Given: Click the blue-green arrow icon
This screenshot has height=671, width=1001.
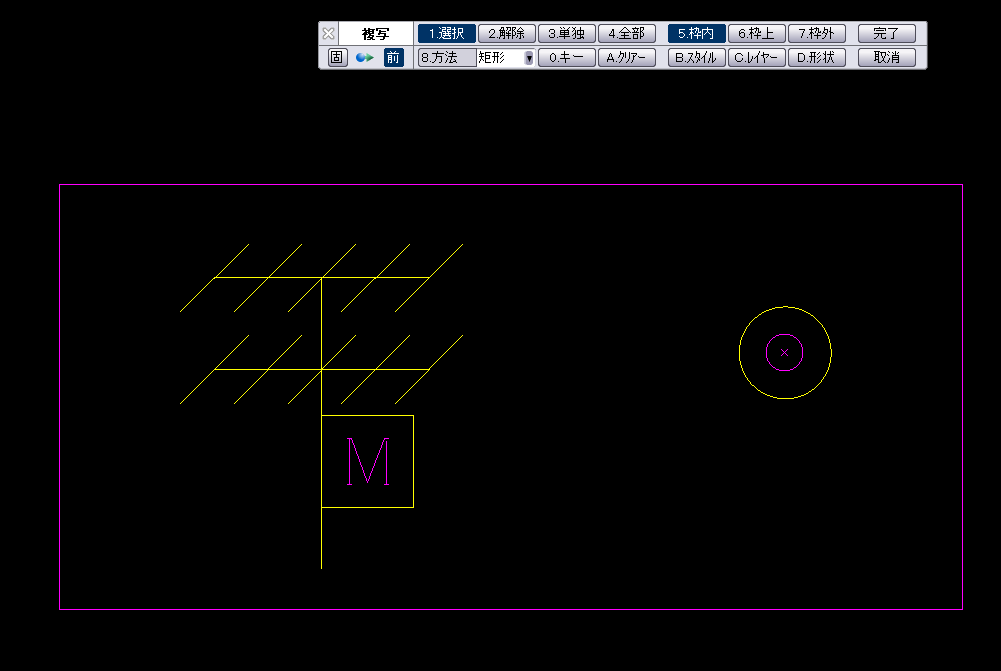Looking at the screenshot, I should pos(365,58).
